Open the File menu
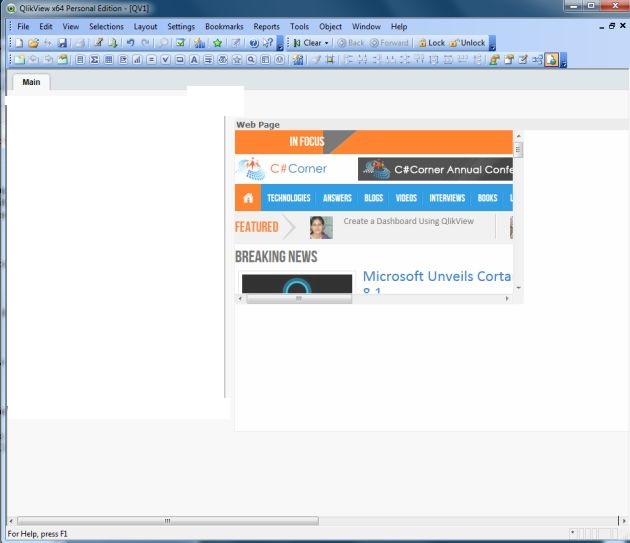 coord(23,27)
